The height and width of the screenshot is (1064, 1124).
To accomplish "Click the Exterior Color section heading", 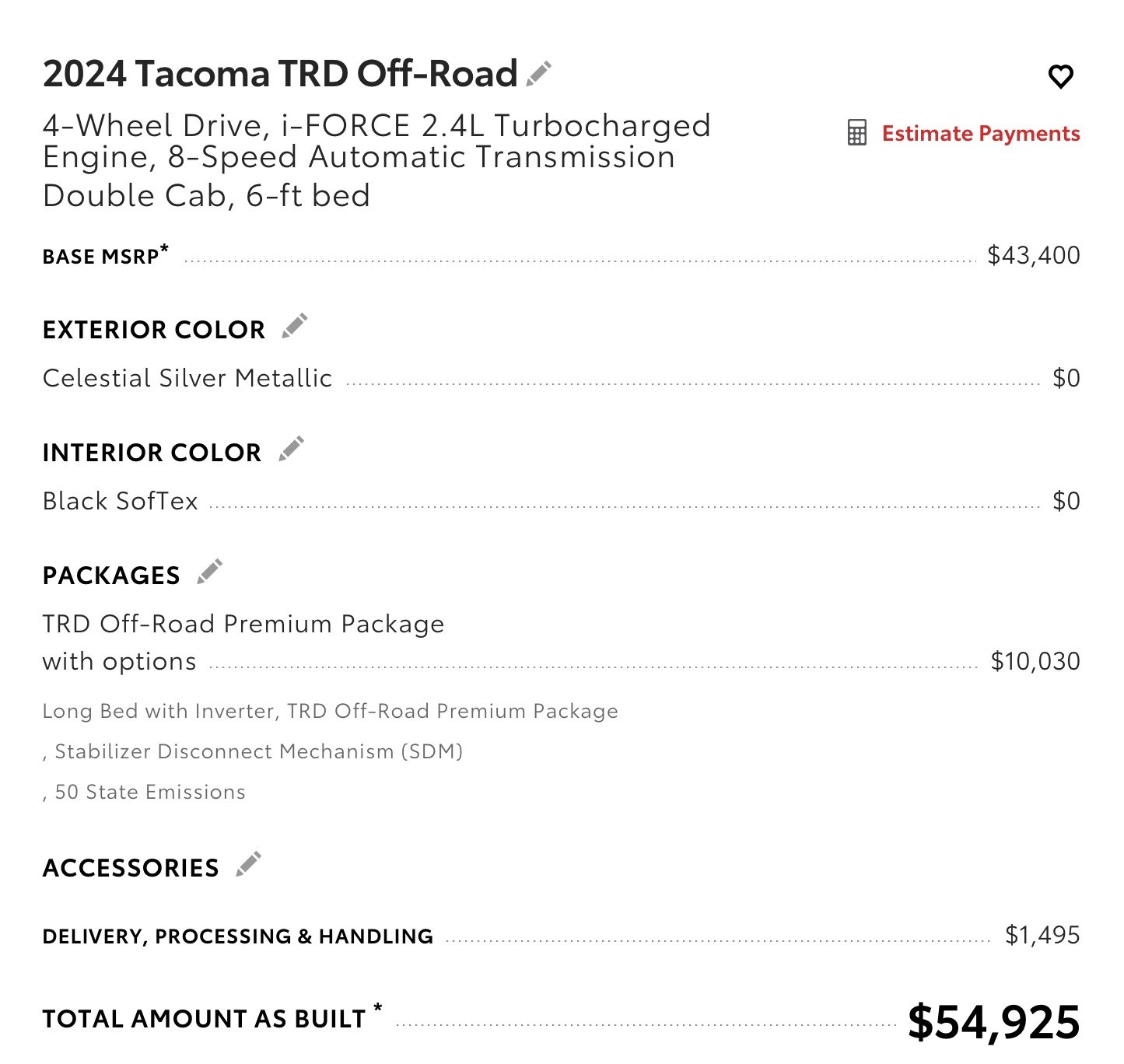I will [154, 330].
